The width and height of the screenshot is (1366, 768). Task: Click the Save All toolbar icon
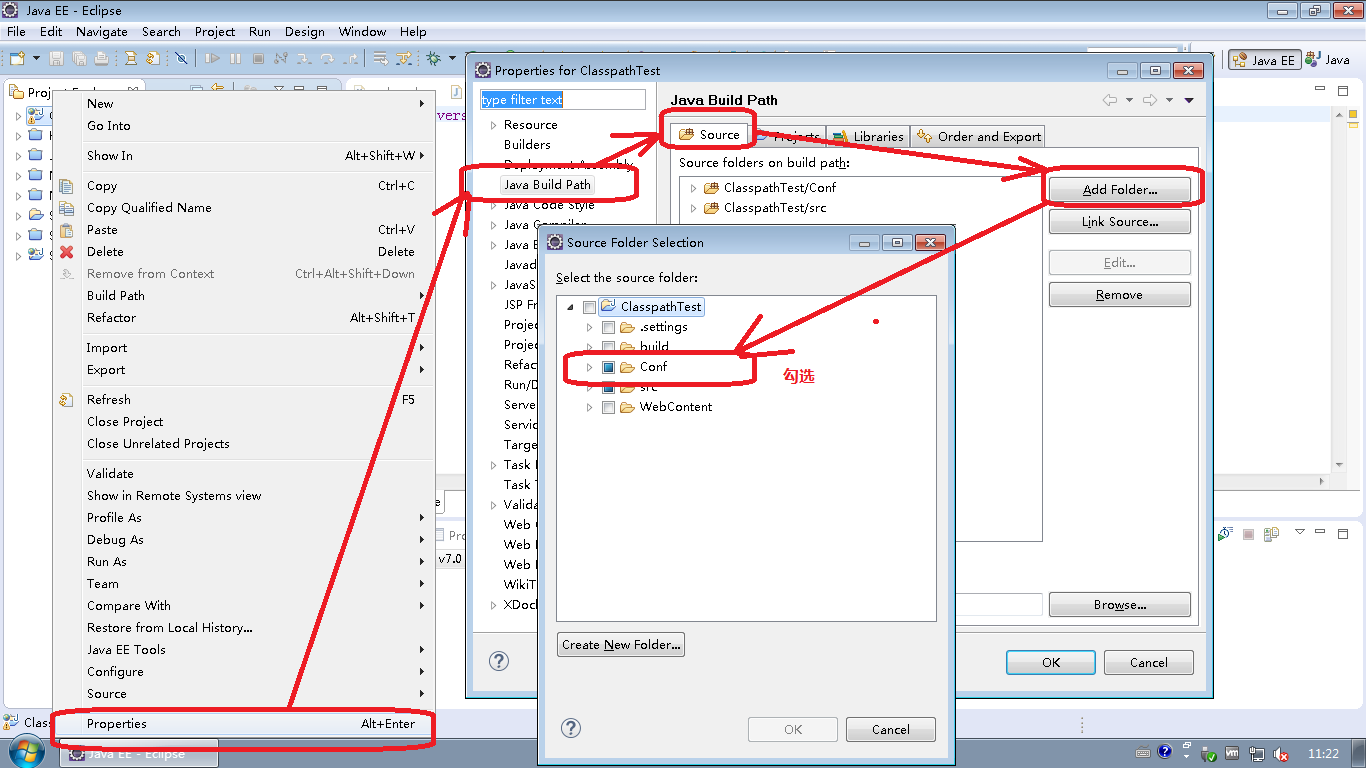coord(77,58)
